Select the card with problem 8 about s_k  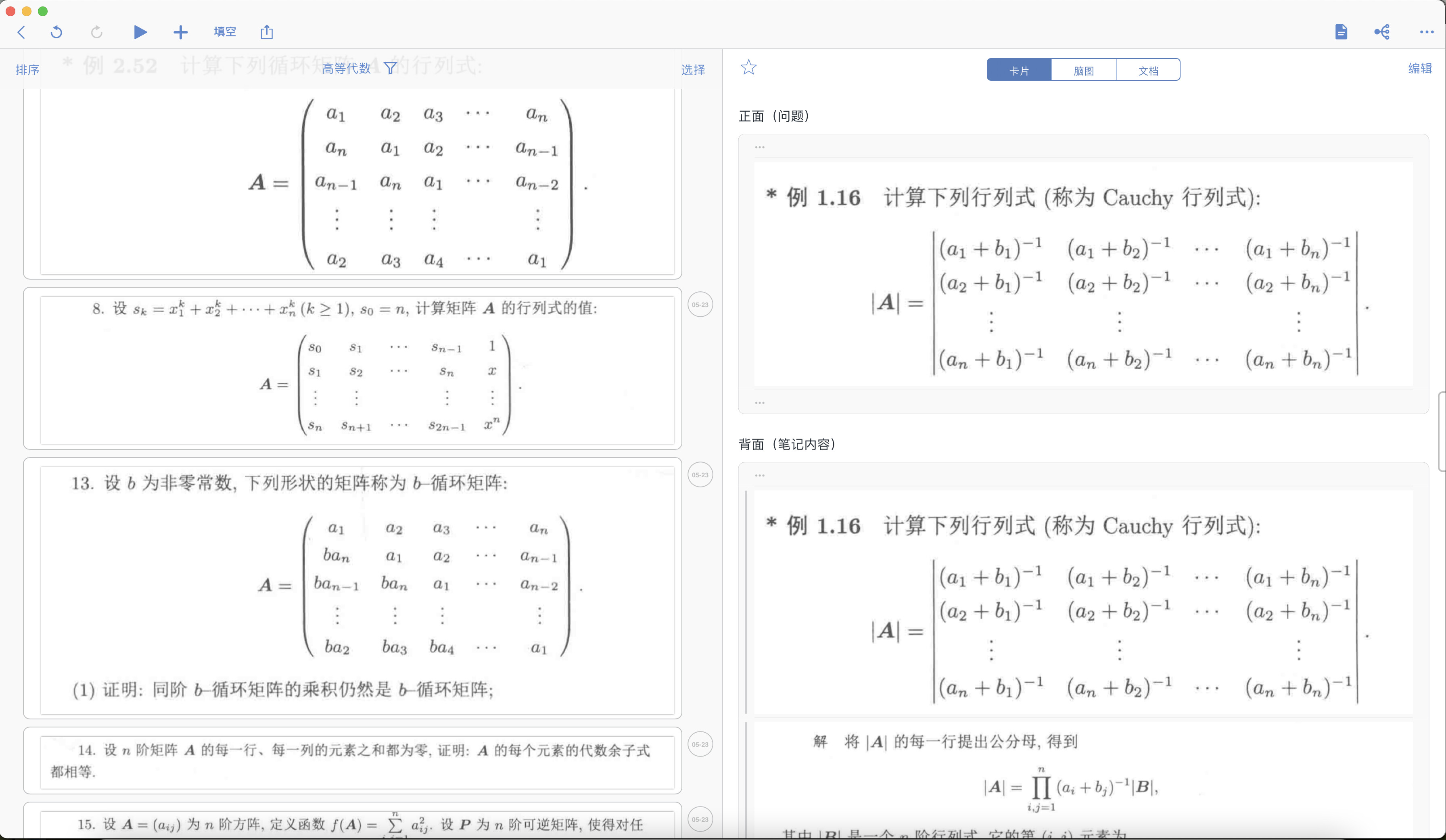point(352,368)
